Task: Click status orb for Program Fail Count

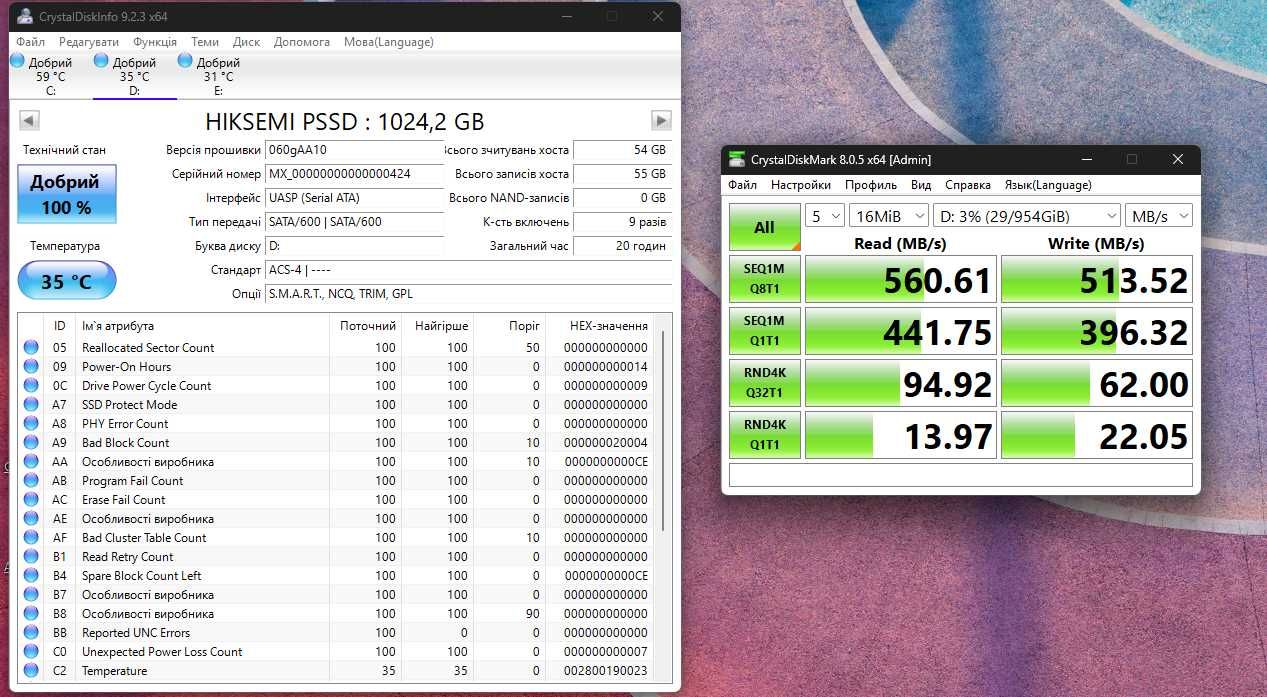Action: coord(31,481)
